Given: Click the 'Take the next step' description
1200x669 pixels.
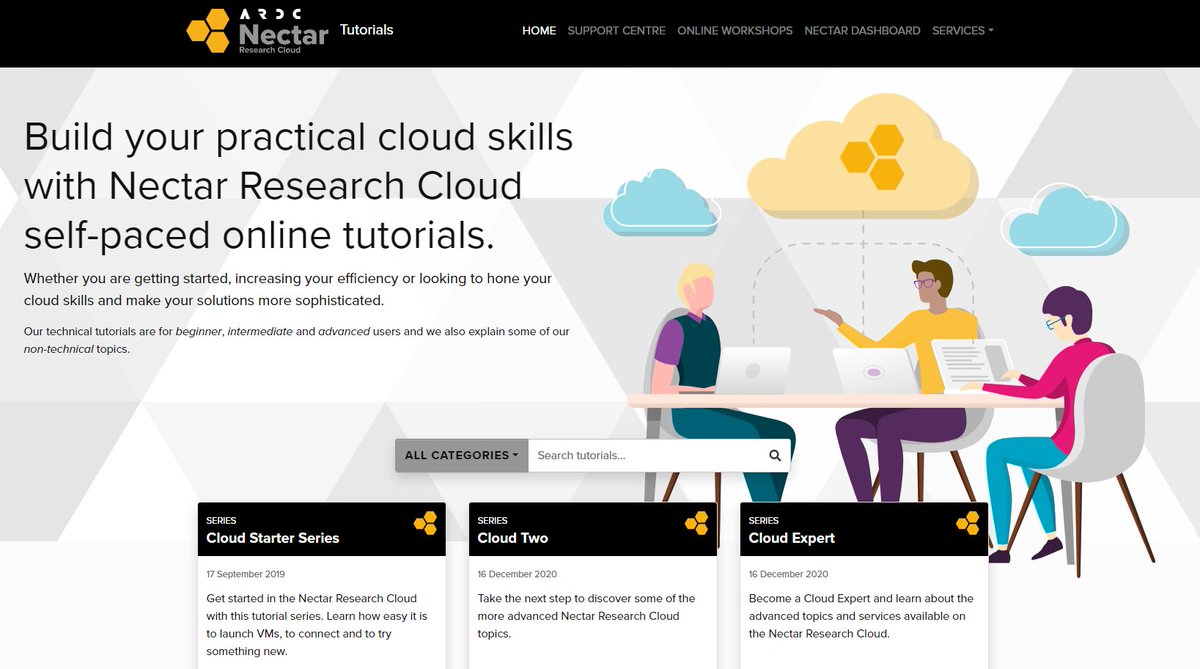Looking at the screenshot, I should coord(587,616).
